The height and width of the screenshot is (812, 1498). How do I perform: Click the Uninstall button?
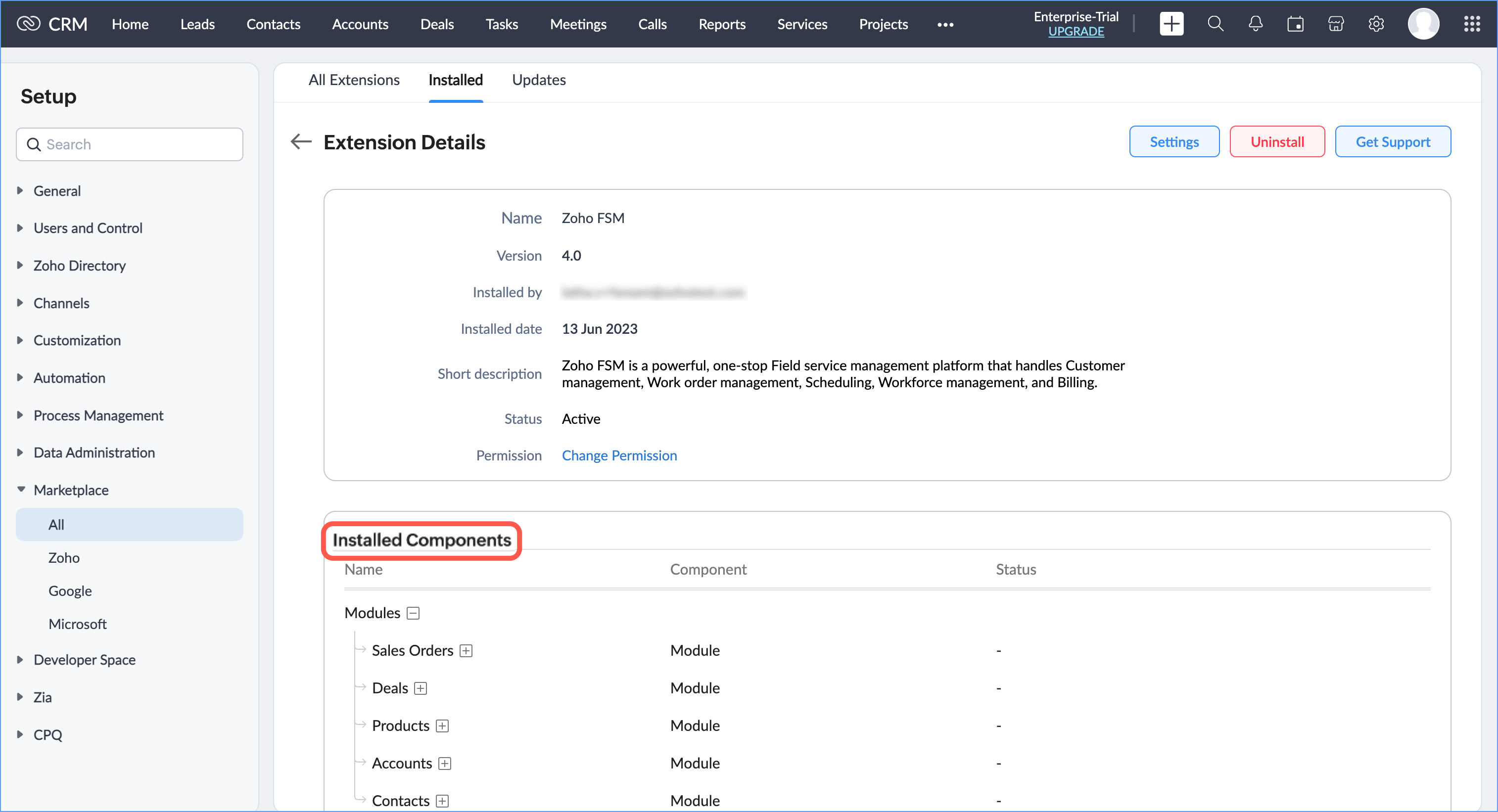click(1276, 142)
